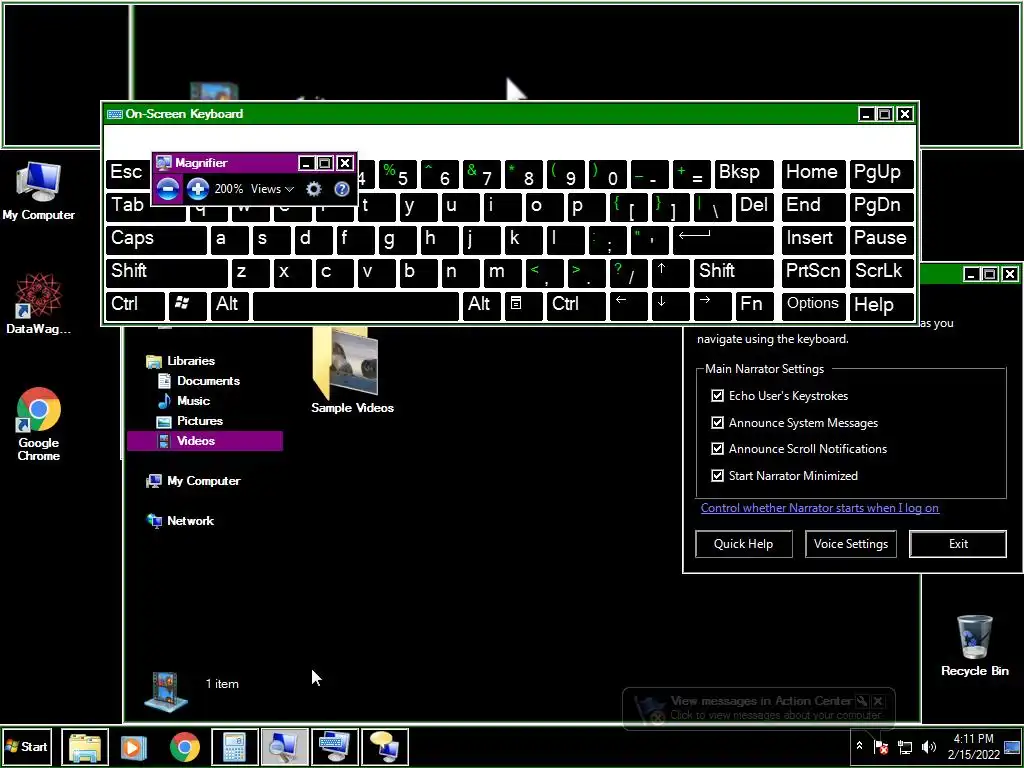1024x768 pixels.
Task: Click Options key on On-Screen Keyboard
Action: tap(813, 304)
